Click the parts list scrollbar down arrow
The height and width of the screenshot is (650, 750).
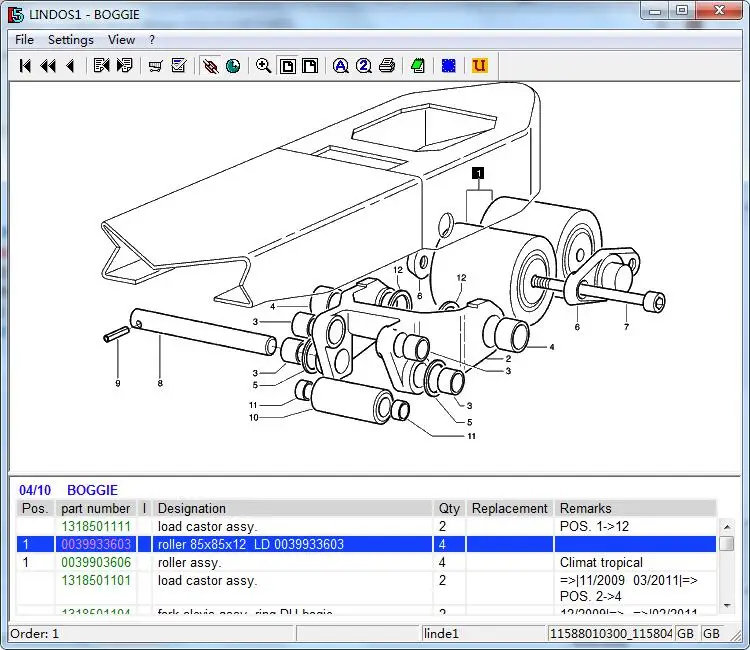click(727, 604)
